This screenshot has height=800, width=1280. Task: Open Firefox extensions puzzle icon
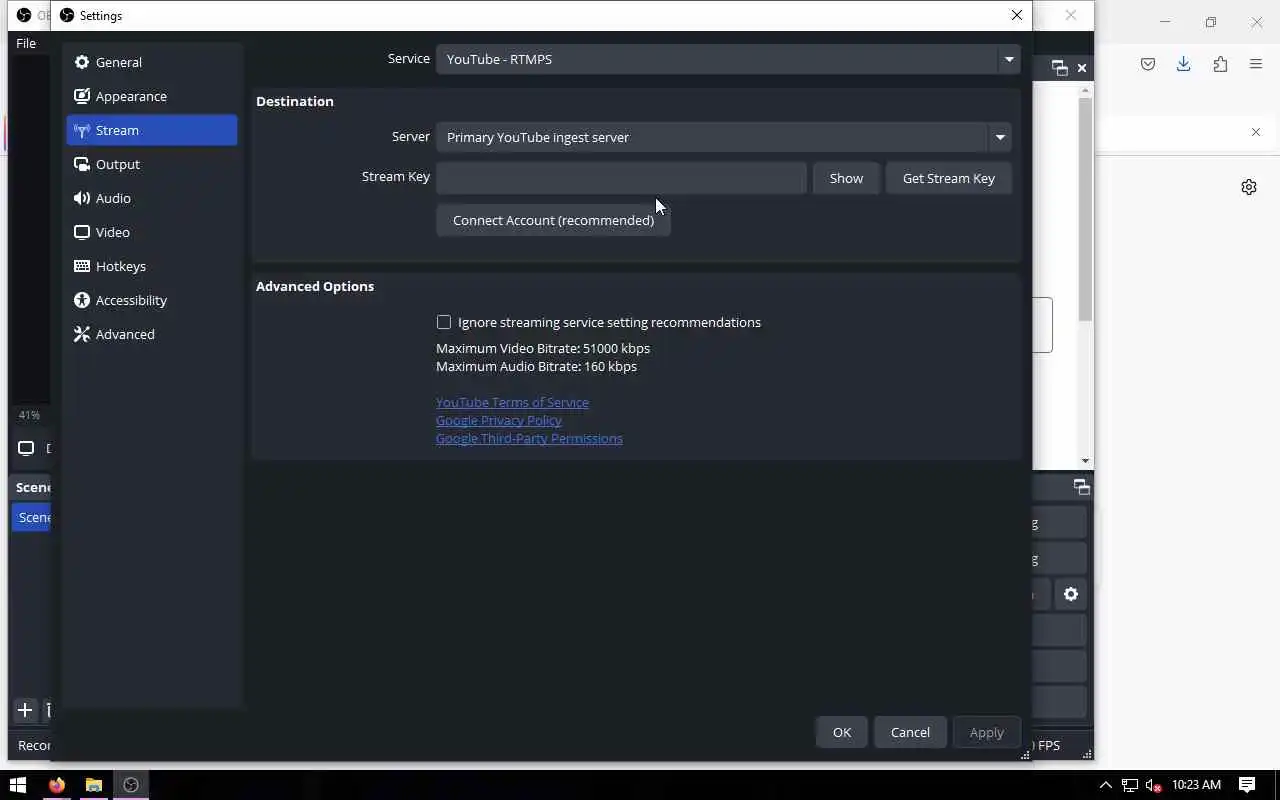tap(1220, 64)
